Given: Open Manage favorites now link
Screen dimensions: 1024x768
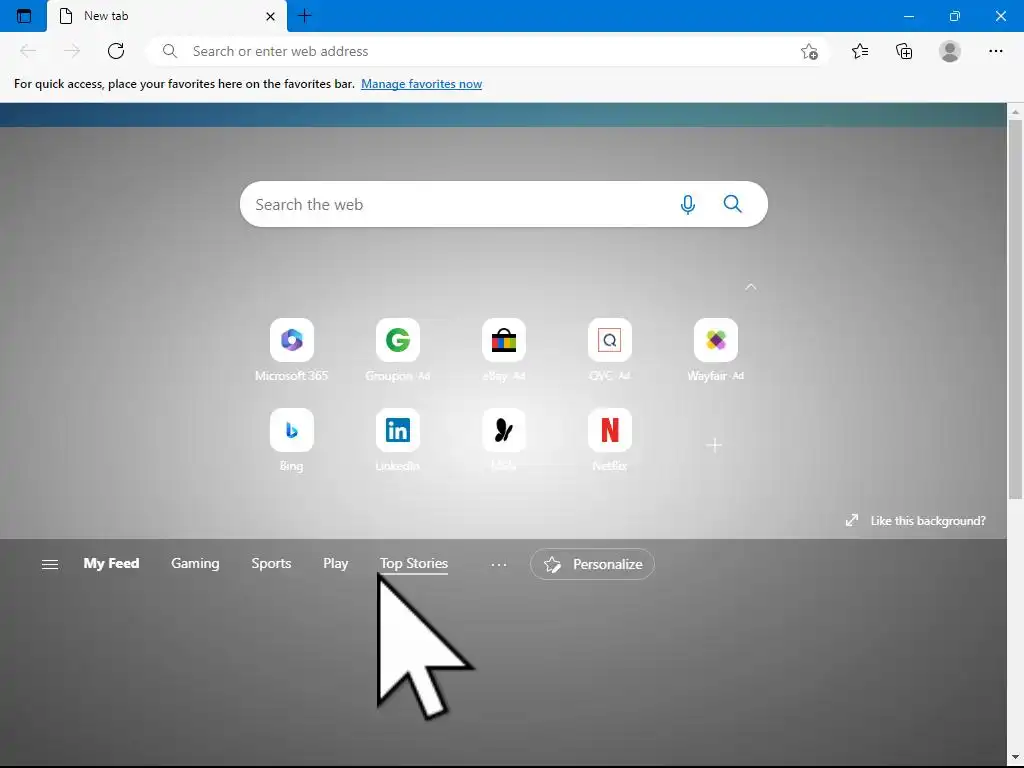Looking at the screenshot, I should point(421,84).
